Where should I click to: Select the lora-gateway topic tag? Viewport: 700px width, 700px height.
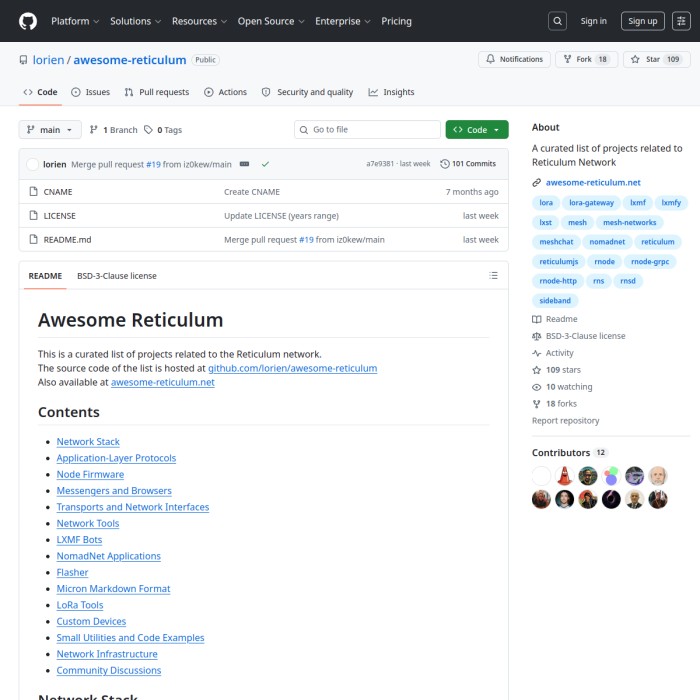[591, 203]
